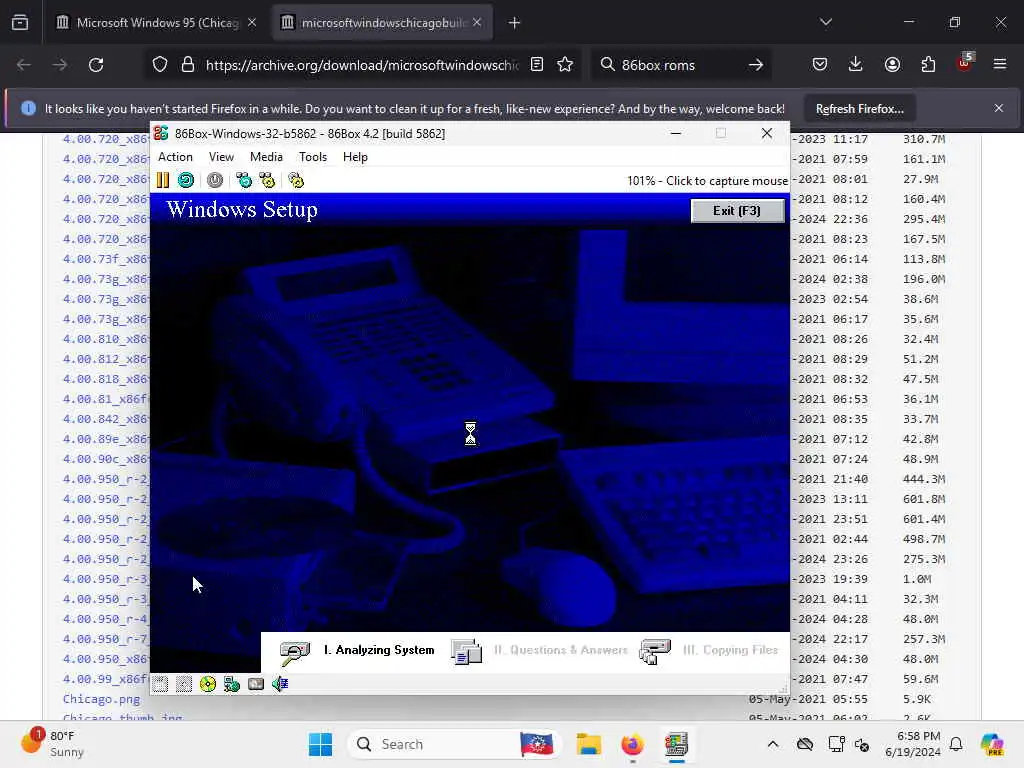Click the sound speaker status icon
Image resolution: width=1024 pixels, height=768 pixels.
280,684
